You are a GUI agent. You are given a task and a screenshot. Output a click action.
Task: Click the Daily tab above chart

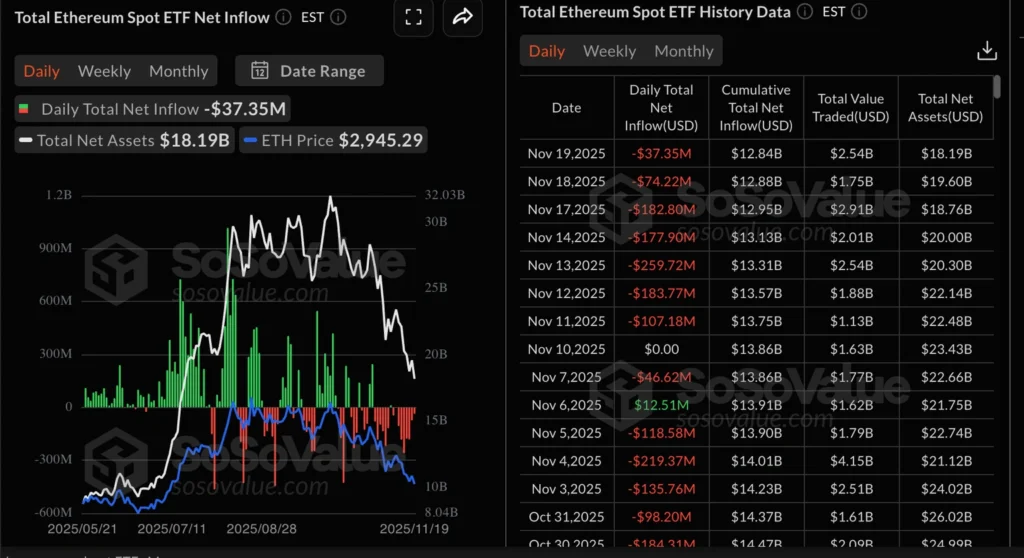42,71
